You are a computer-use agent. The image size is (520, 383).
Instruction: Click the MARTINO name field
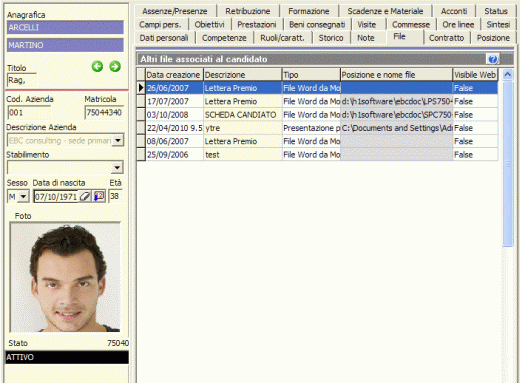[x=65, y=45]
